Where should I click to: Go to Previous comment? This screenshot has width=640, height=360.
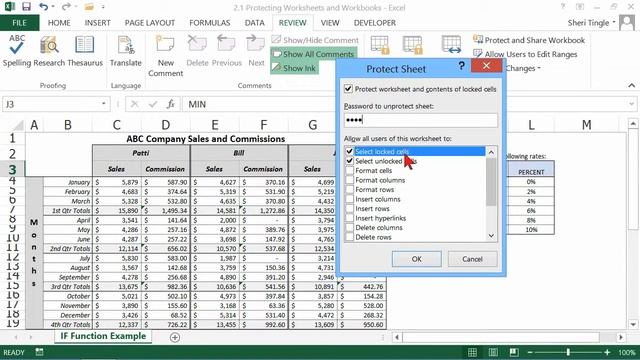point(227,51)
